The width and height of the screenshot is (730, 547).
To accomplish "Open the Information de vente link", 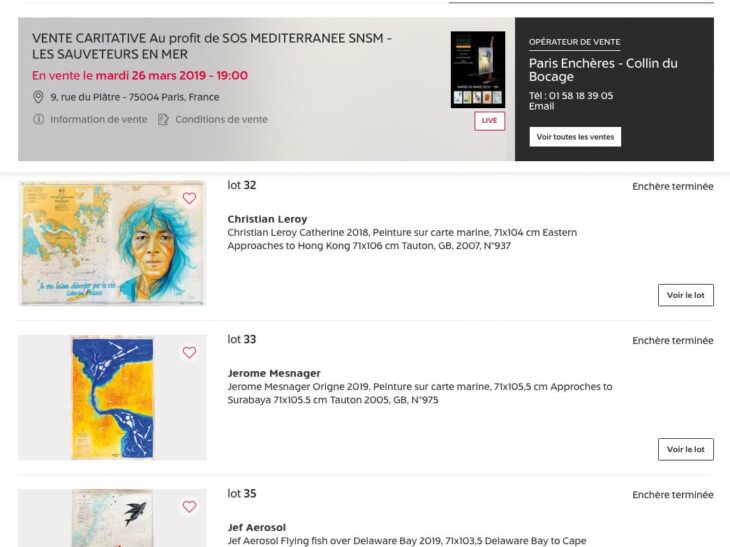I will point(99,119).
